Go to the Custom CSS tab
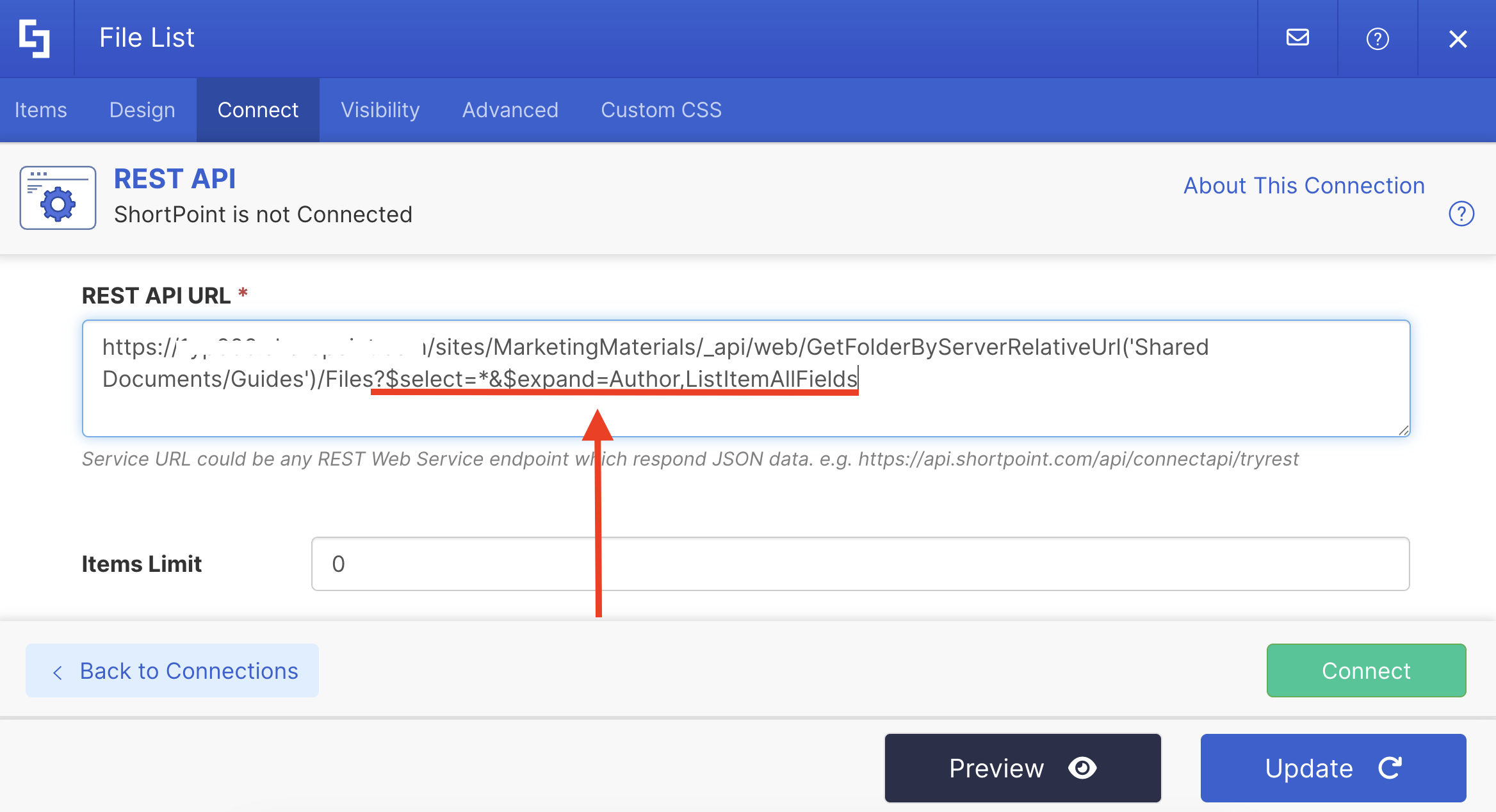The width and height of the screenshot is (1496, 812). [x=661, y=110]
